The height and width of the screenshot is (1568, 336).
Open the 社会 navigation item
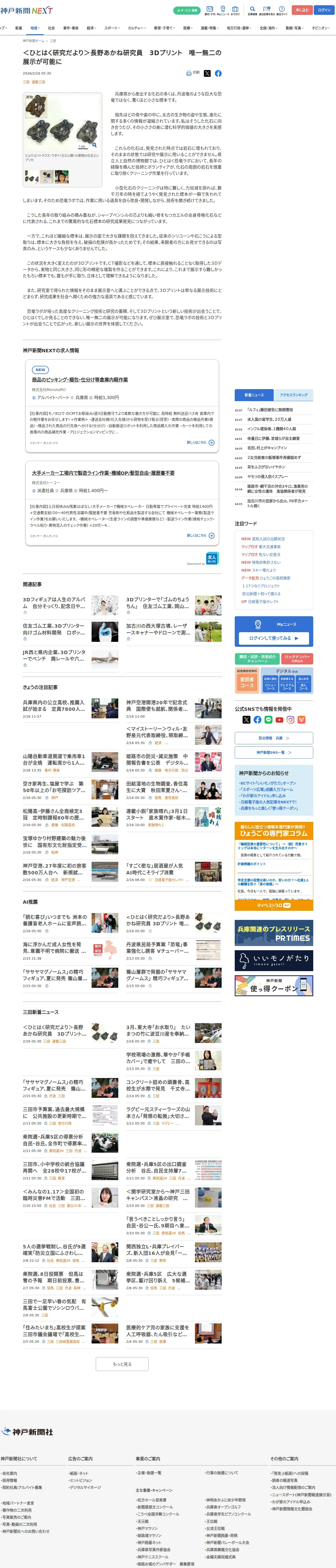coord(51,28)
